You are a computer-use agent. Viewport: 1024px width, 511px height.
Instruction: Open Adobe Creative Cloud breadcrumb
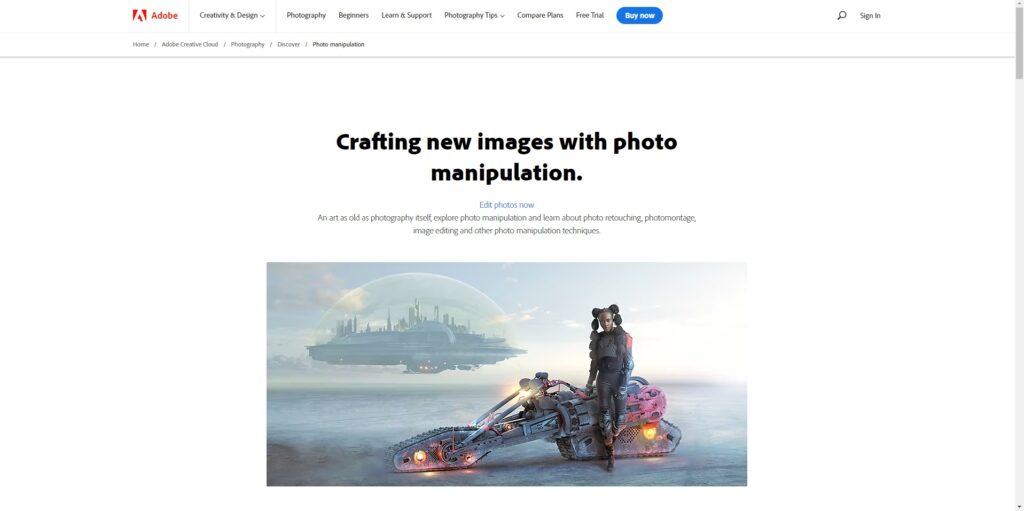tap(190, 44)
